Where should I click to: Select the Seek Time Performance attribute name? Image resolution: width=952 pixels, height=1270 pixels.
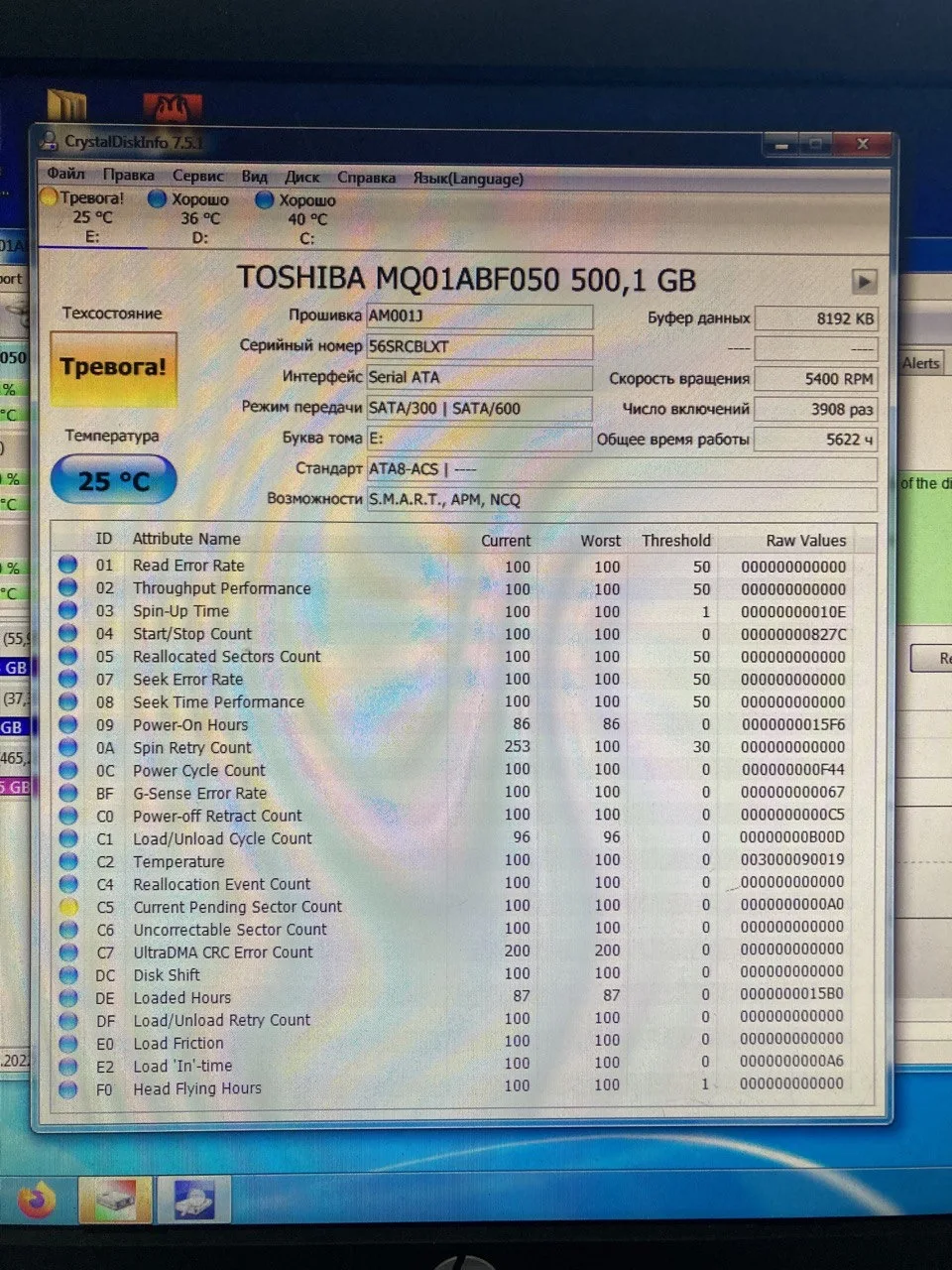point(218,701)
